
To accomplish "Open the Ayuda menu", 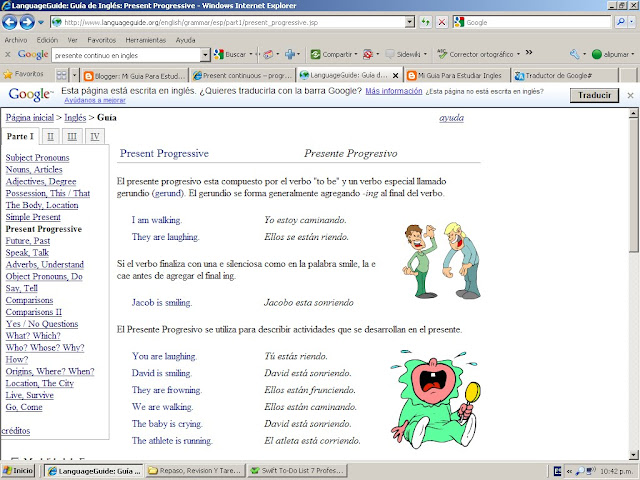I will (x=185, y=40).
